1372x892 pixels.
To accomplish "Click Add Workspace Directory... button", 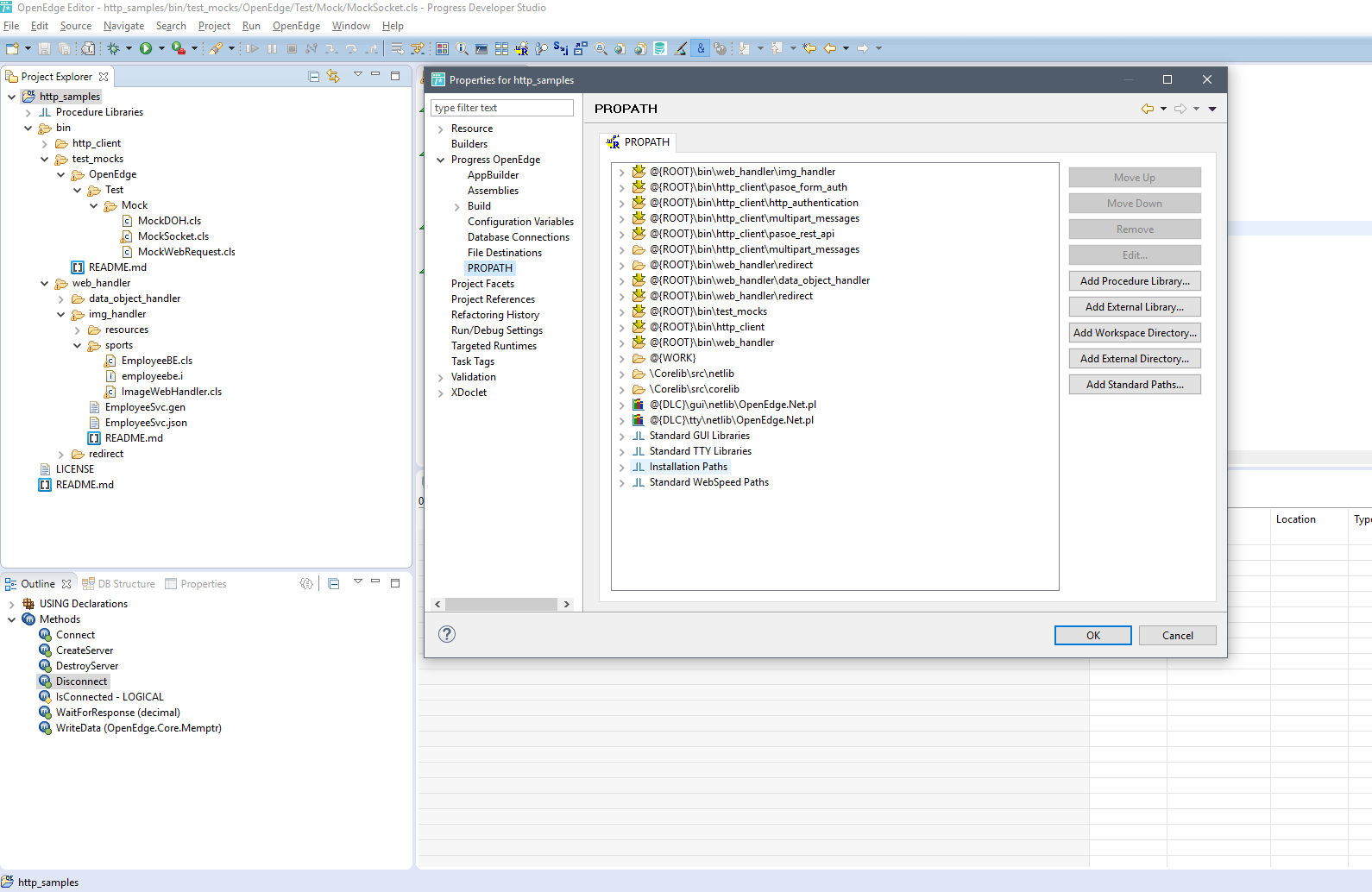I will click(1135, 333).
